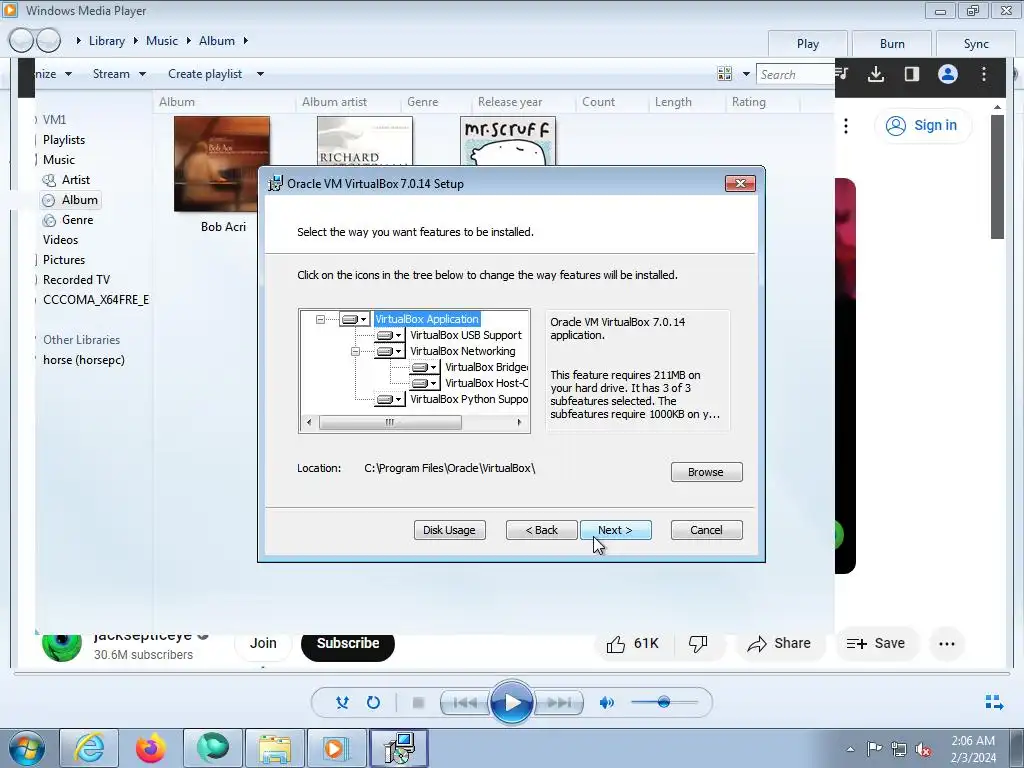Image resolution: width=1024 pixels, height=768 pixels.
Task: Click the Stop playback button
Action: [x=419, y=703]
